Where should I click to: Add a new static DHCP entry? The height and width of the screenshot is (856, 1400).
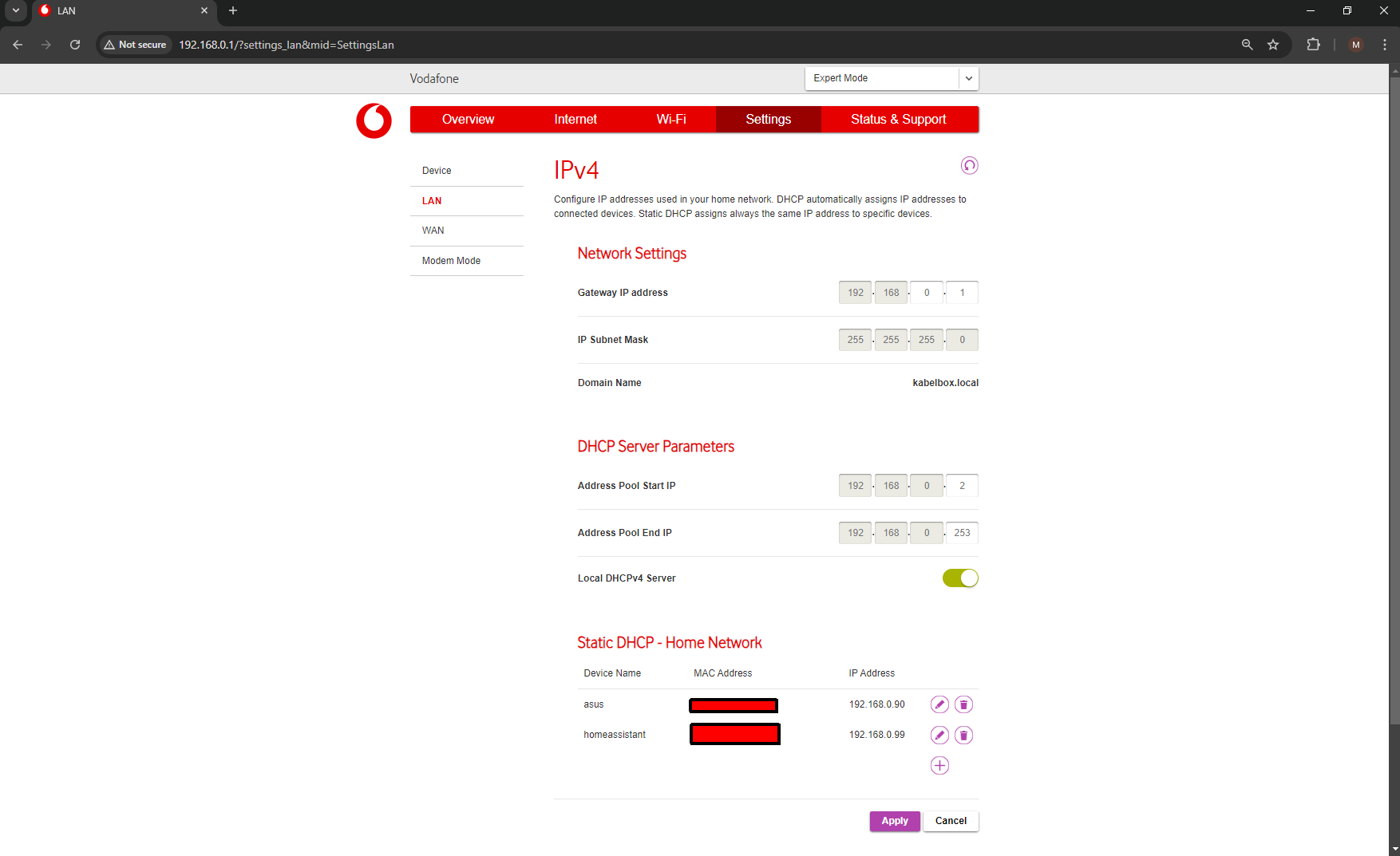pyautogui.click(x=939, y=766)
